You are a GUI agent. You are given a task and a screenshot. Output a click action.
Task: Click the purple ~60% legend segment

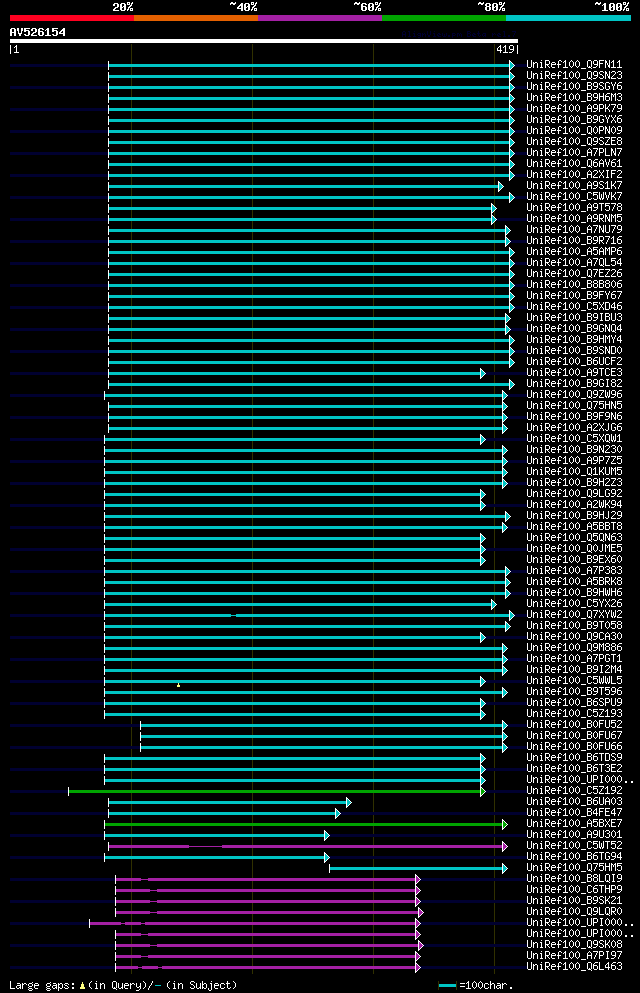click(x=320, y=18)
